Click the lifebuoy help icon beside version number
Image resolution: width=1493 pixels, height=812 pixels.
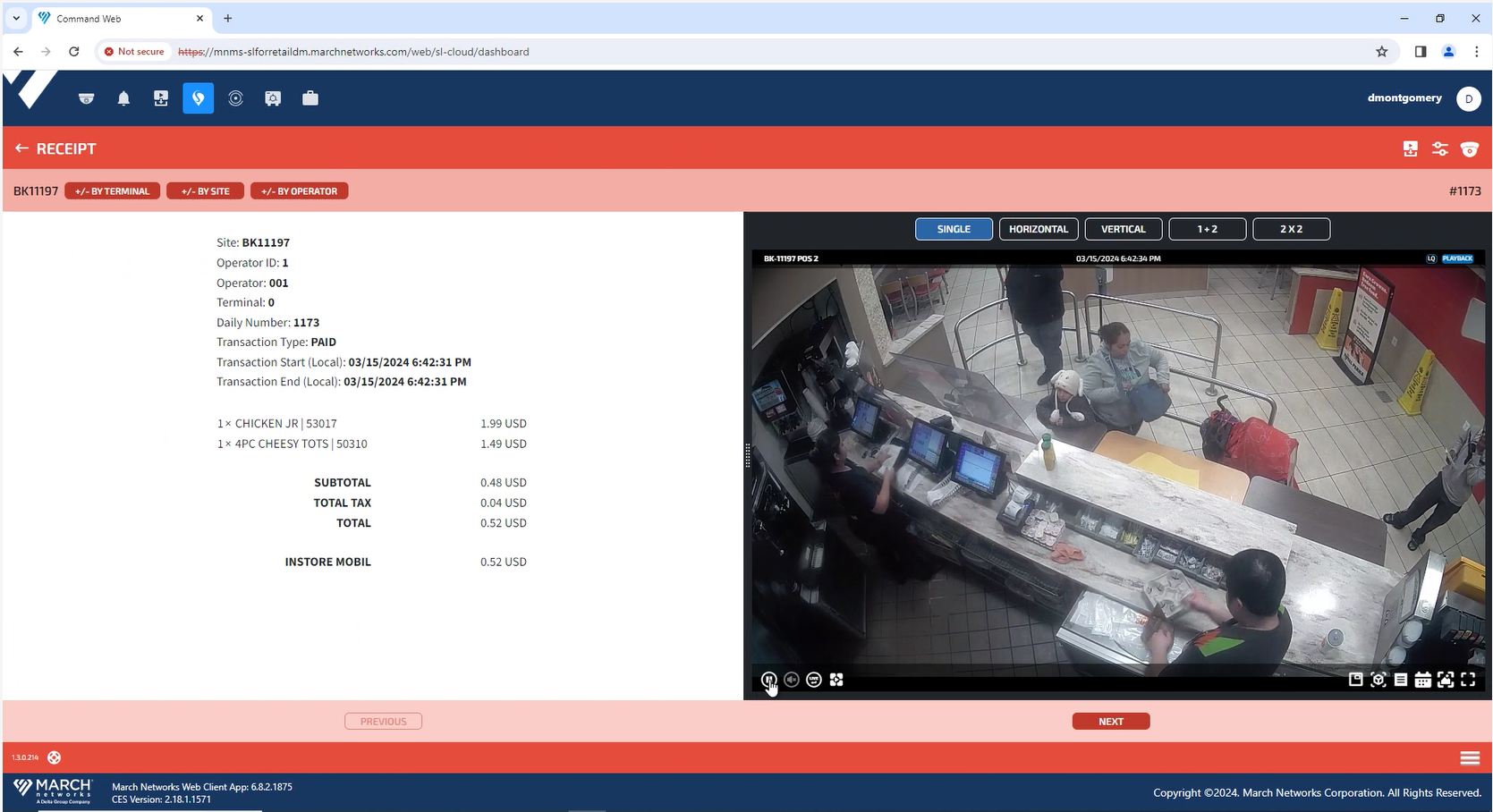pyautogui.click(x=54, y=757)
